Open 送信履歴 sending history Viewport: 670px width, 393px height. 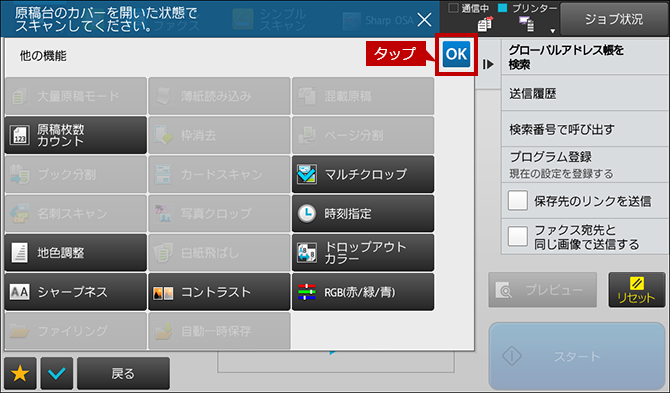(x=585, y=94)
